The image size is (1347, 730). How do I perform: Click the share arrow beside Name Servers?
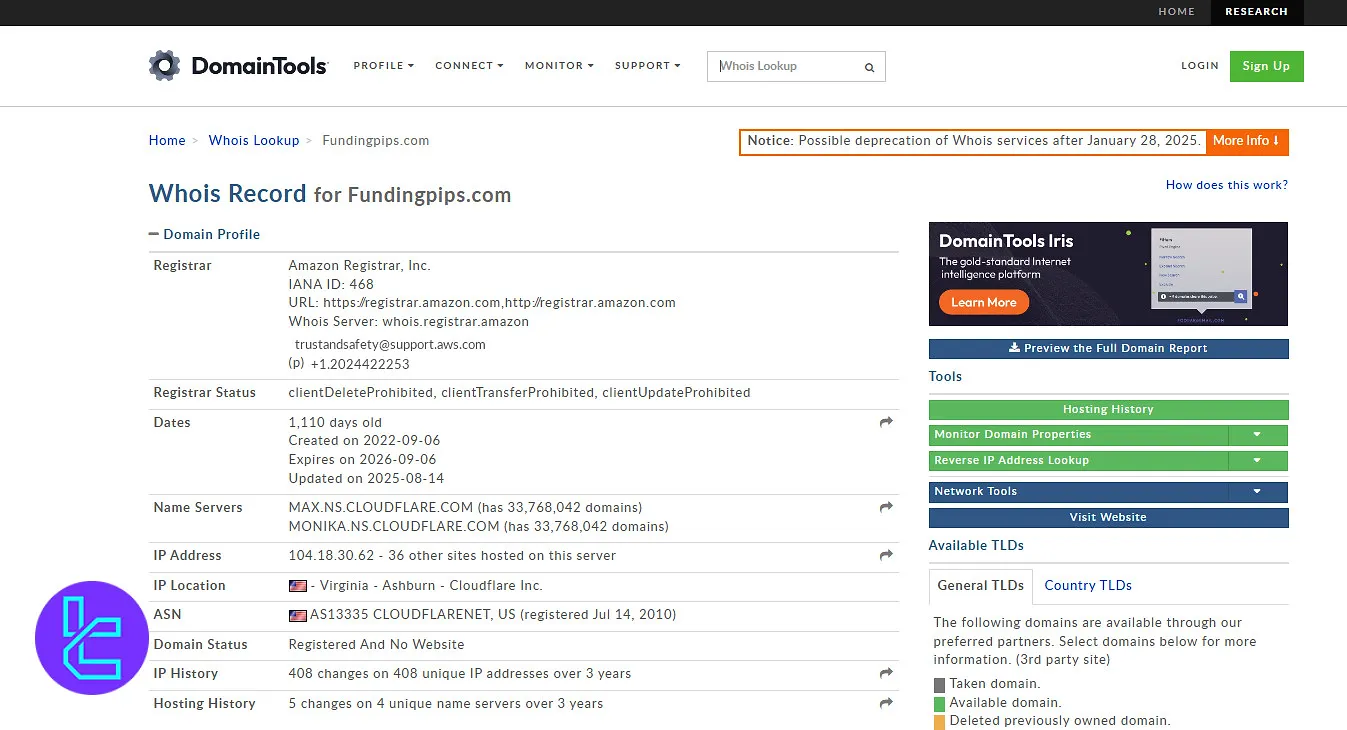click(885, 508)
